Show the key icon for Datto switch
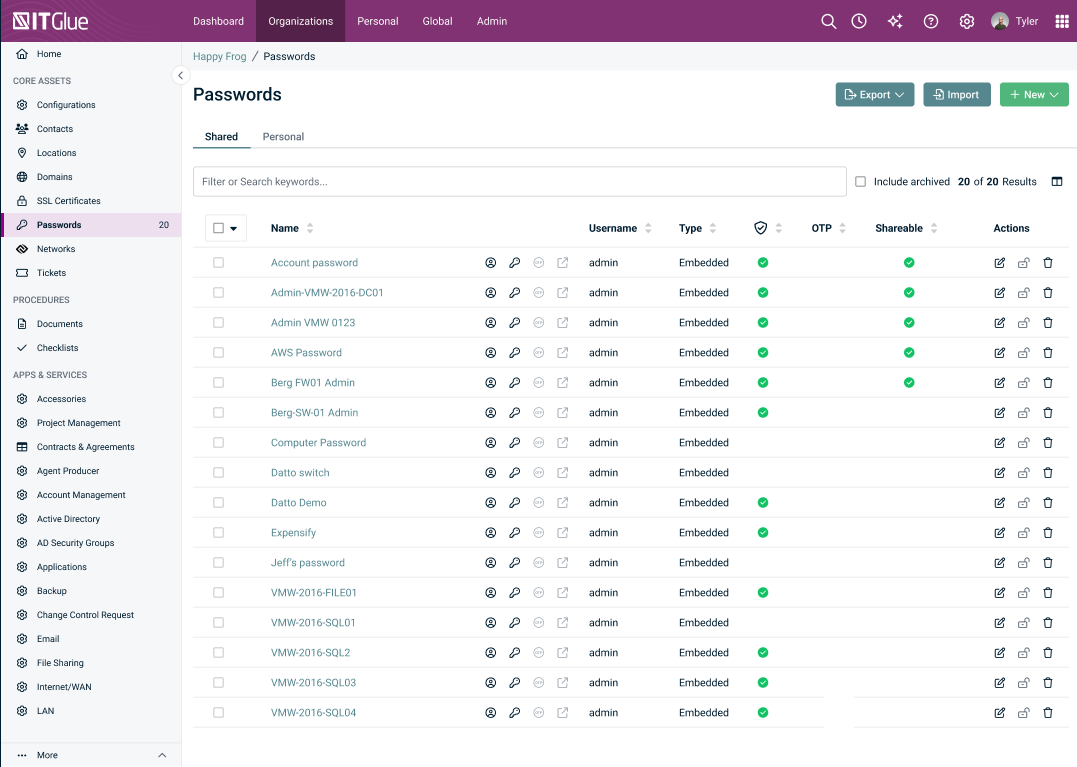The height and width of the screenshot is (767, 1077). (x=514, y=473)
